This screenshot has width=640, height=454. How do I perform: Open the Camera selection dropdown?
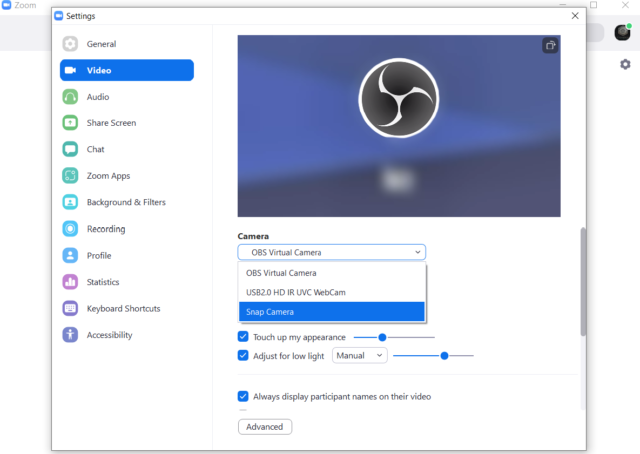pyautogui.click(x=331, y=252)
